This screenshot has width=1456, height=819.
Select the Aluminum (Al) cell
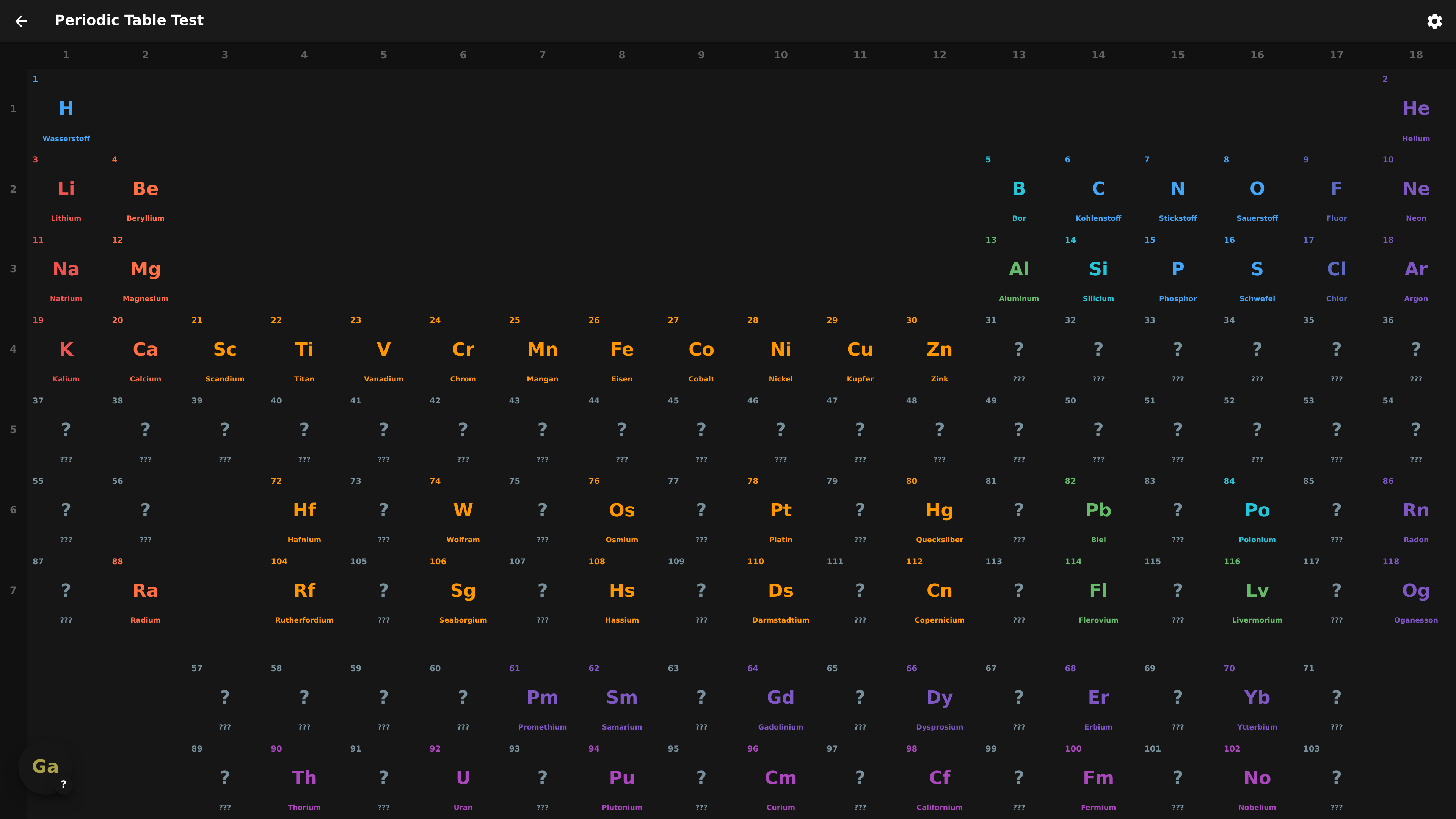tap(1018, 270)
